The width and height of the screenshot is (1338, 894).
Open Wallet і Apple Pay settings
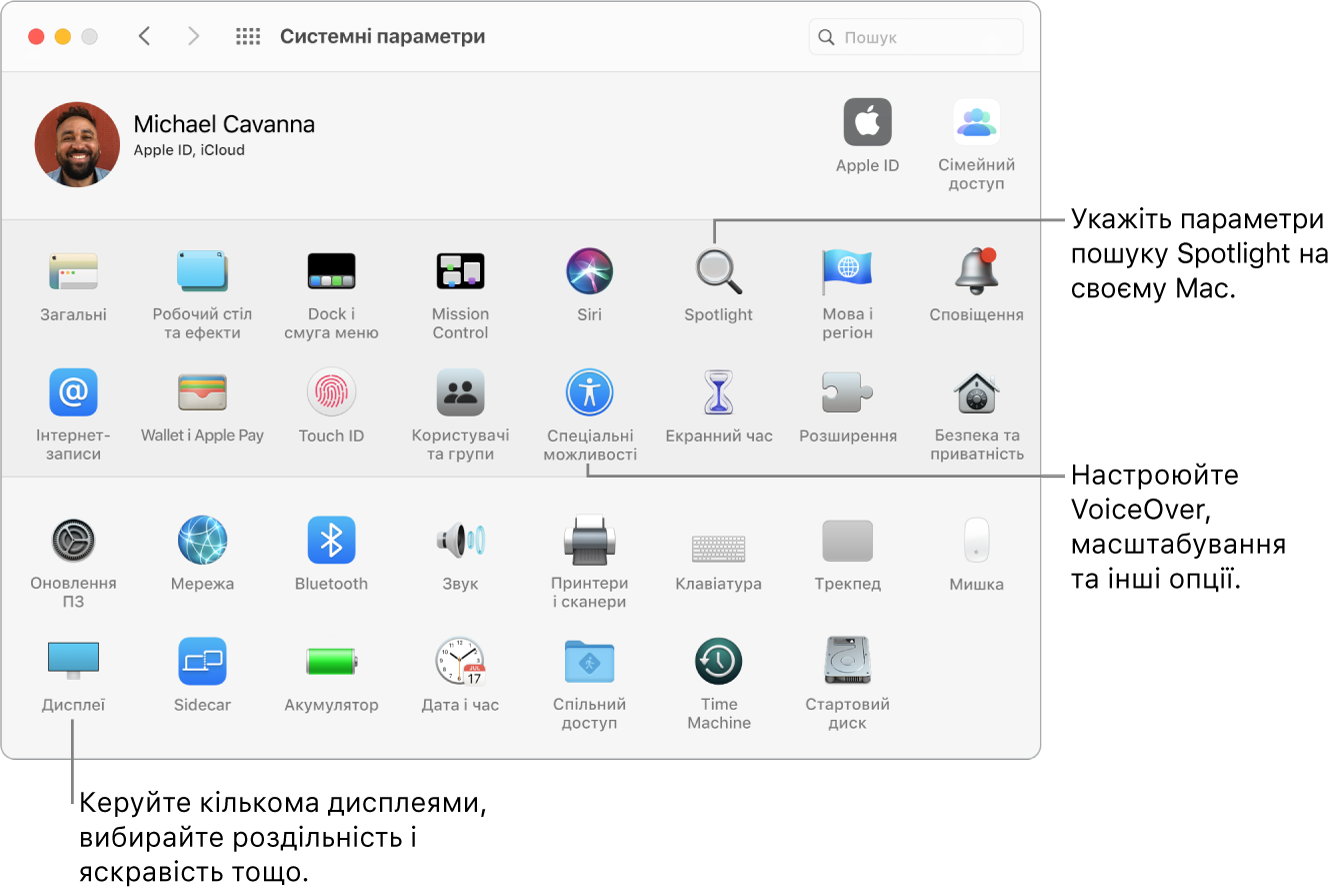[x=202, y=392]
